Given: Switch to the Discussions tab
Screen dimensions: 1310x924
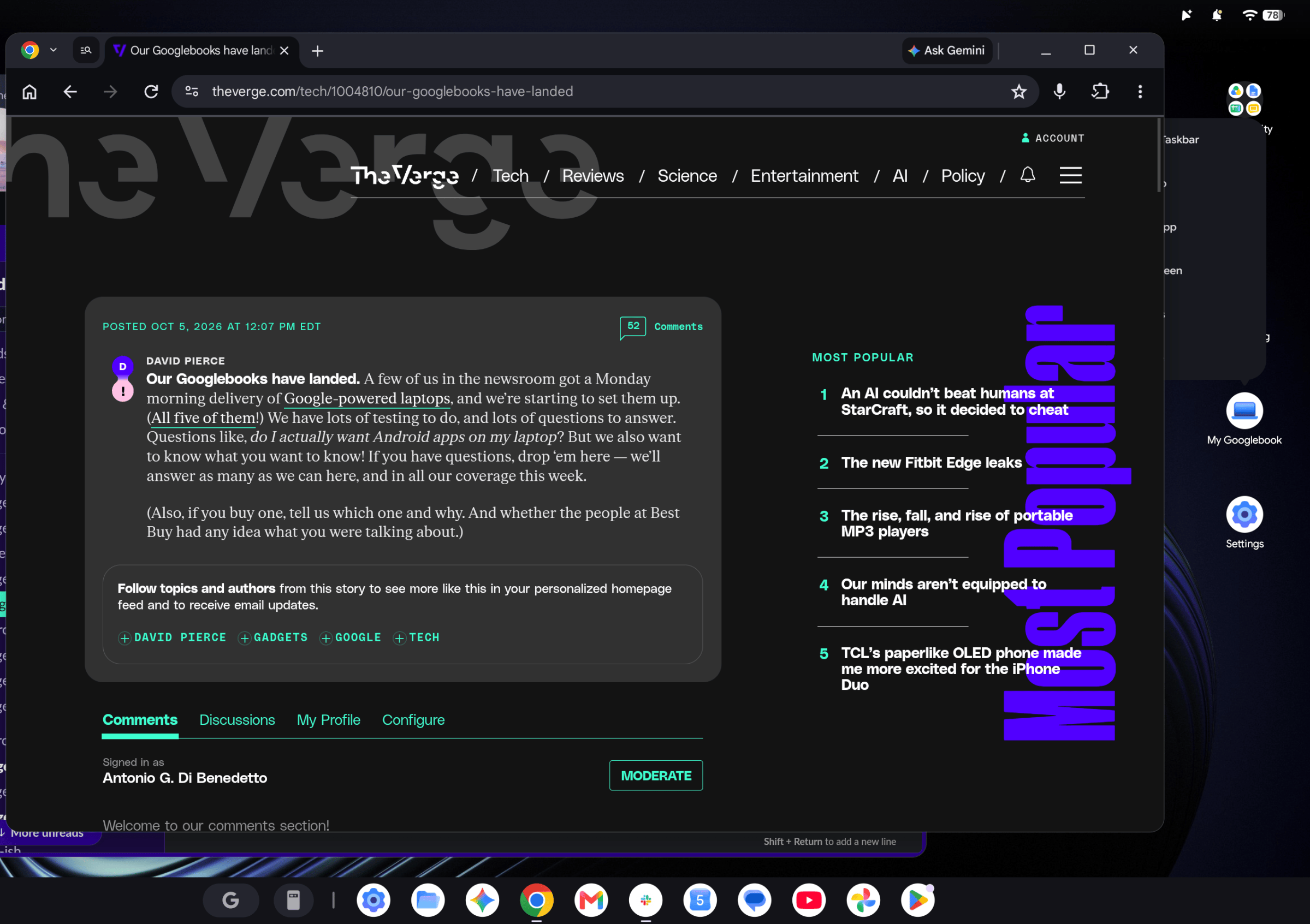Looking at the screenshot, I should click(x=237, y=720).
